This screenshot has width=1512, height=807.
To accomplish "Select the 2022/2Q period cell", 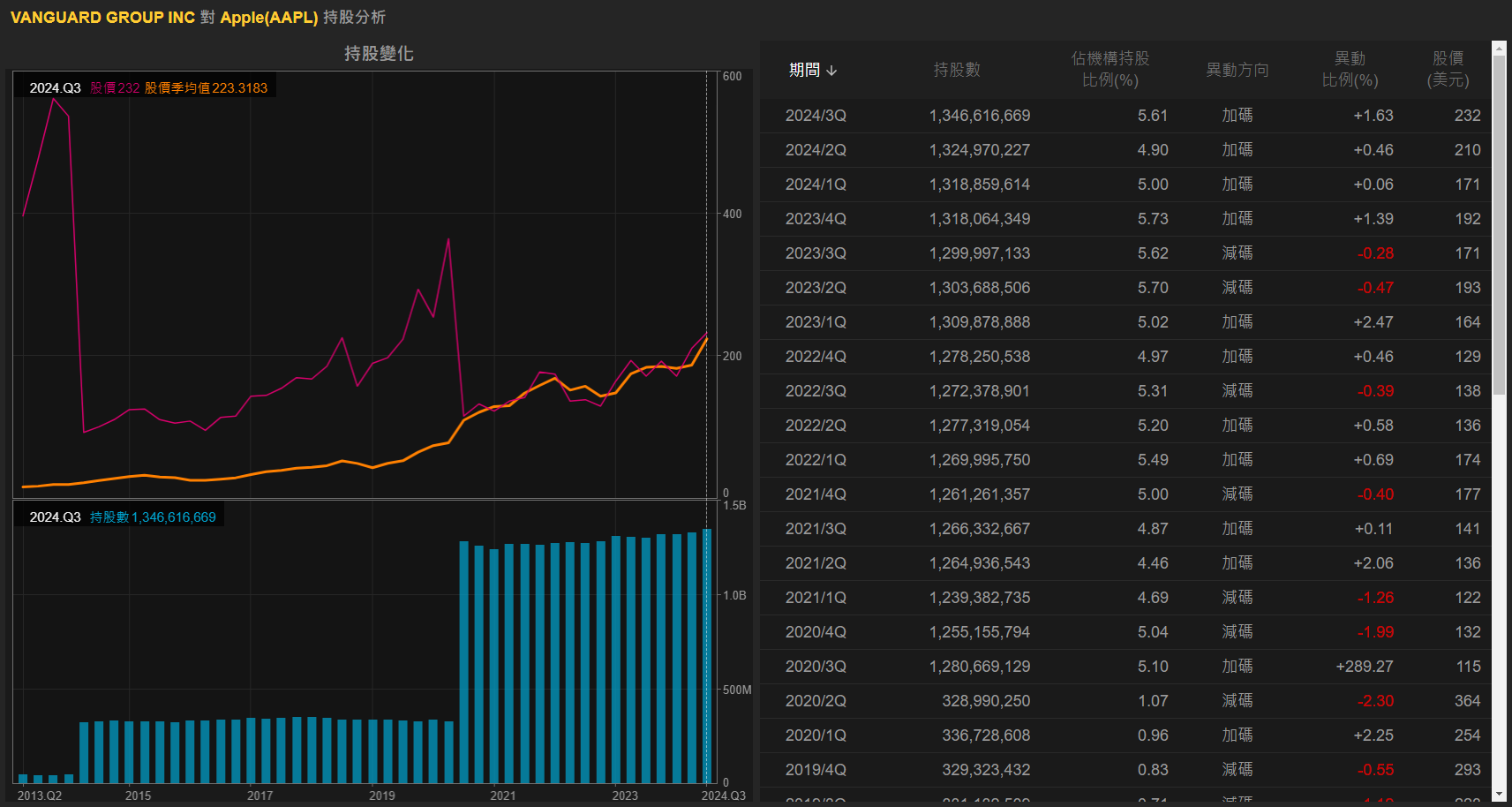I will click(x=816, y=426).
